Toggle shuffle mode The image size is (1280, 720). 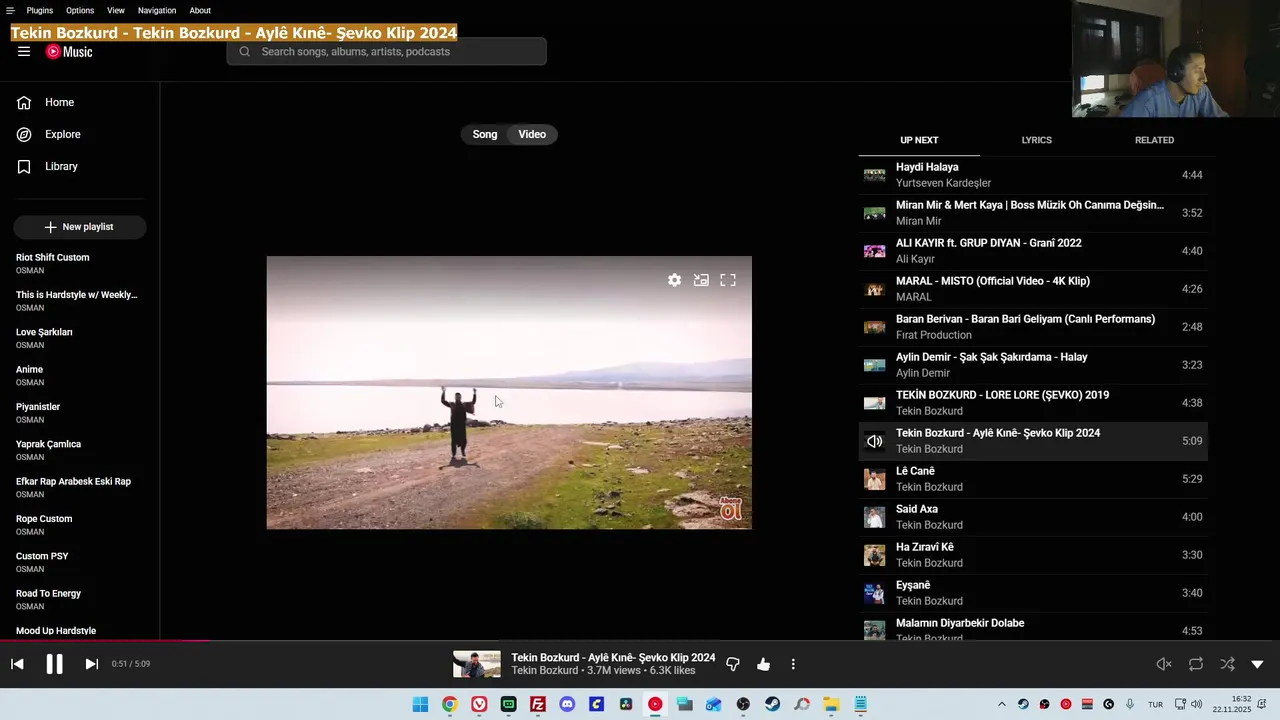pos(1227,664)
